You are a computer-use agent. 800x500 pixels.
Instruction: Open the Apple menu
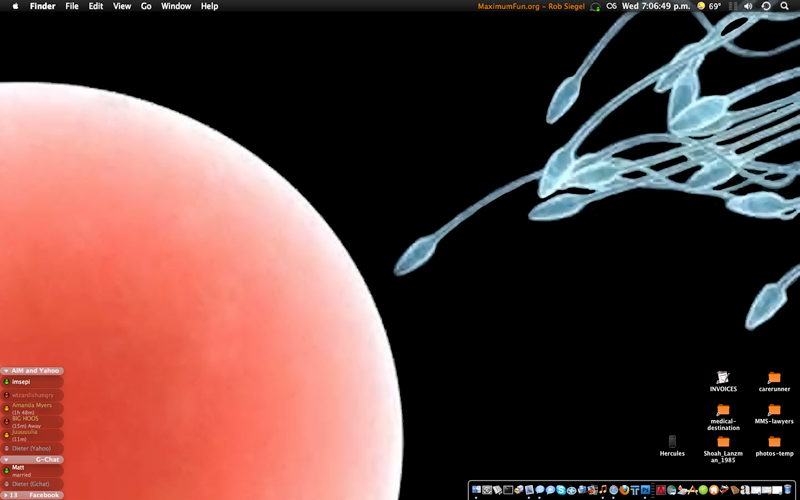(x=15, y=6)
